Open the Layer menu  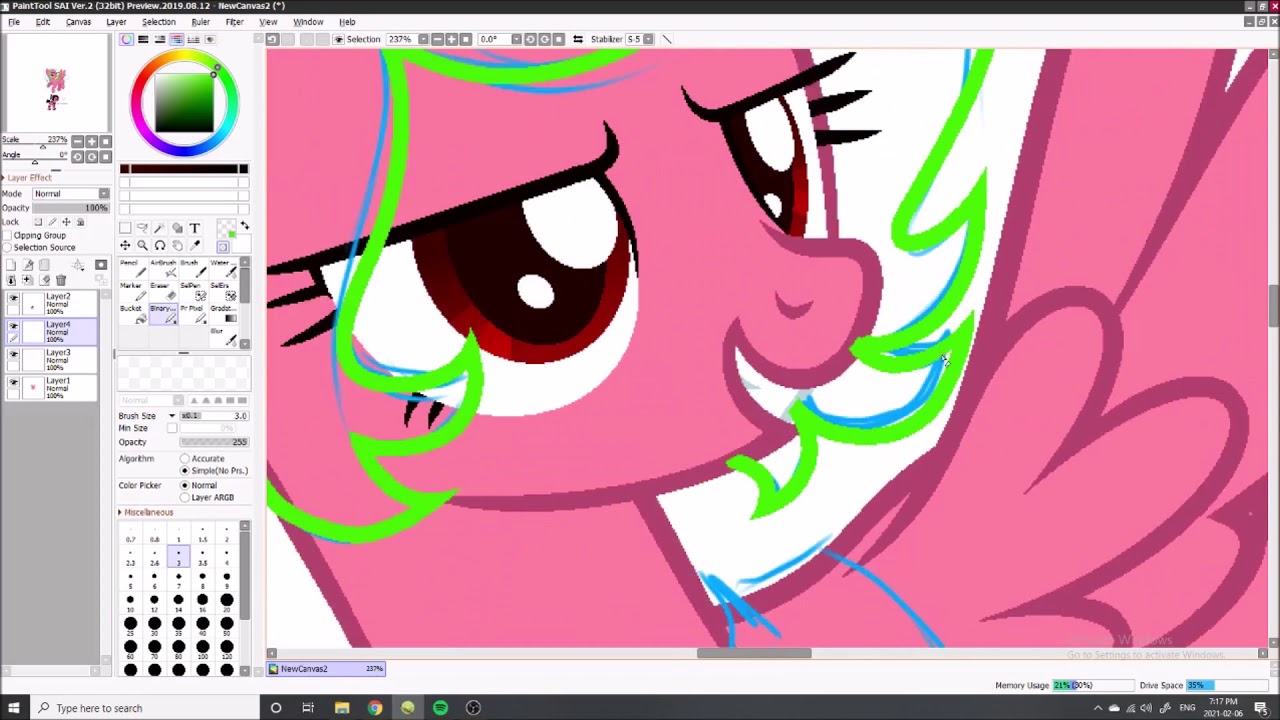[116, 22]
